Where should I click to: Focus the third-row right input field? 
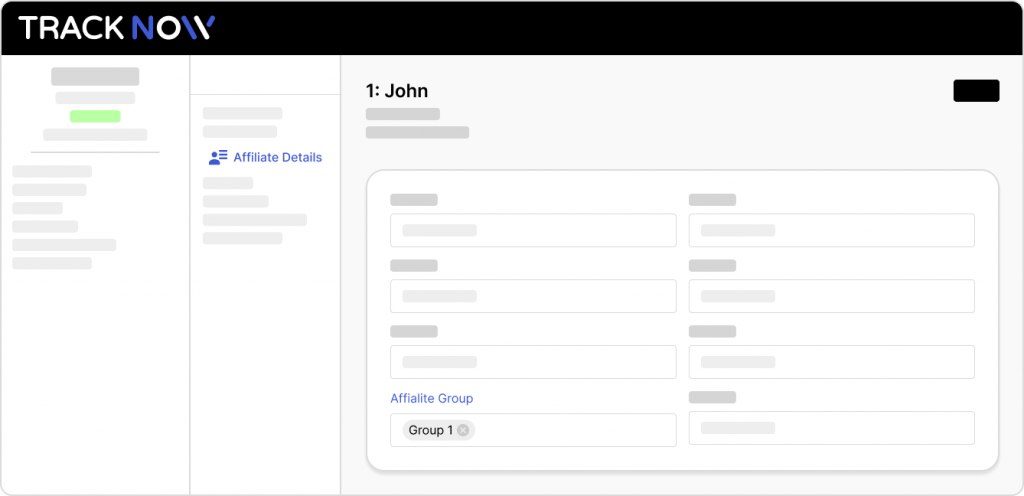[x=831, y=362]
